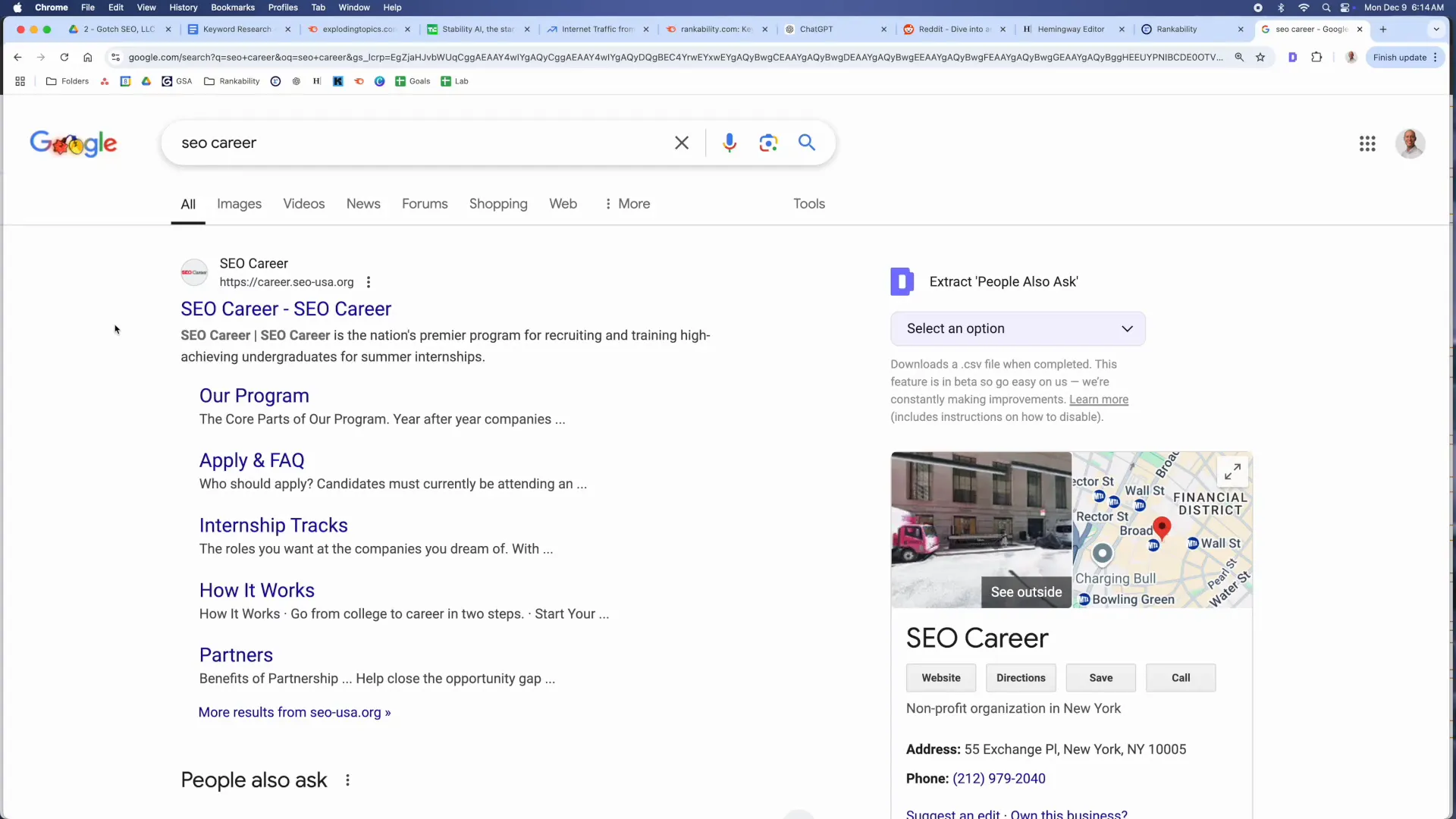Open the Bookmarks menu in menu bar
Screen dimensions: 1456x819
(232, 8)
